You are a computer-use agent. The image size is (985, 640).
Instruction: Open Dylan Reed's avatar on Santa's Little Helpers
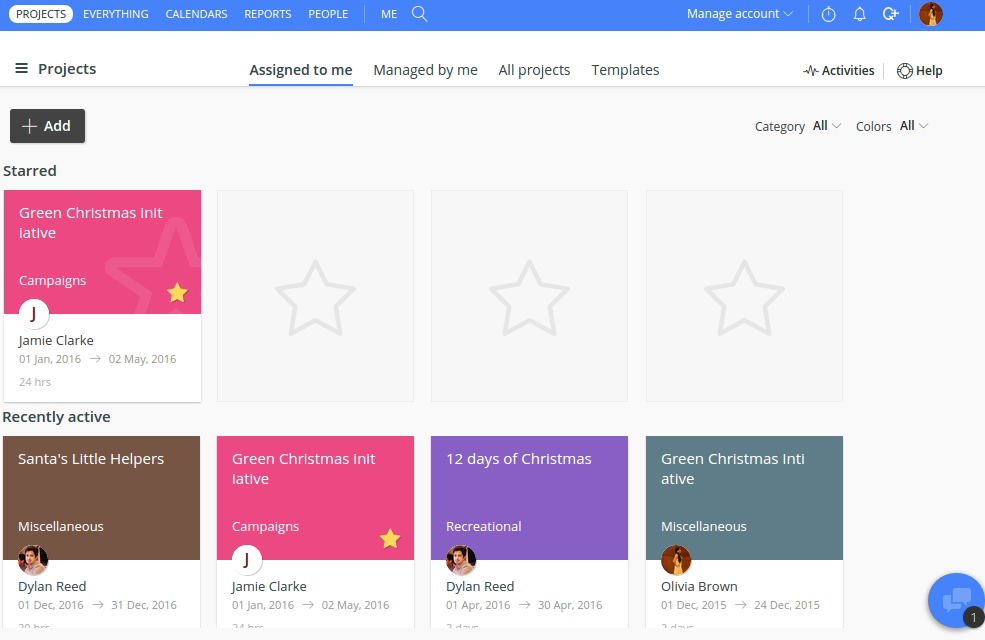33,560
